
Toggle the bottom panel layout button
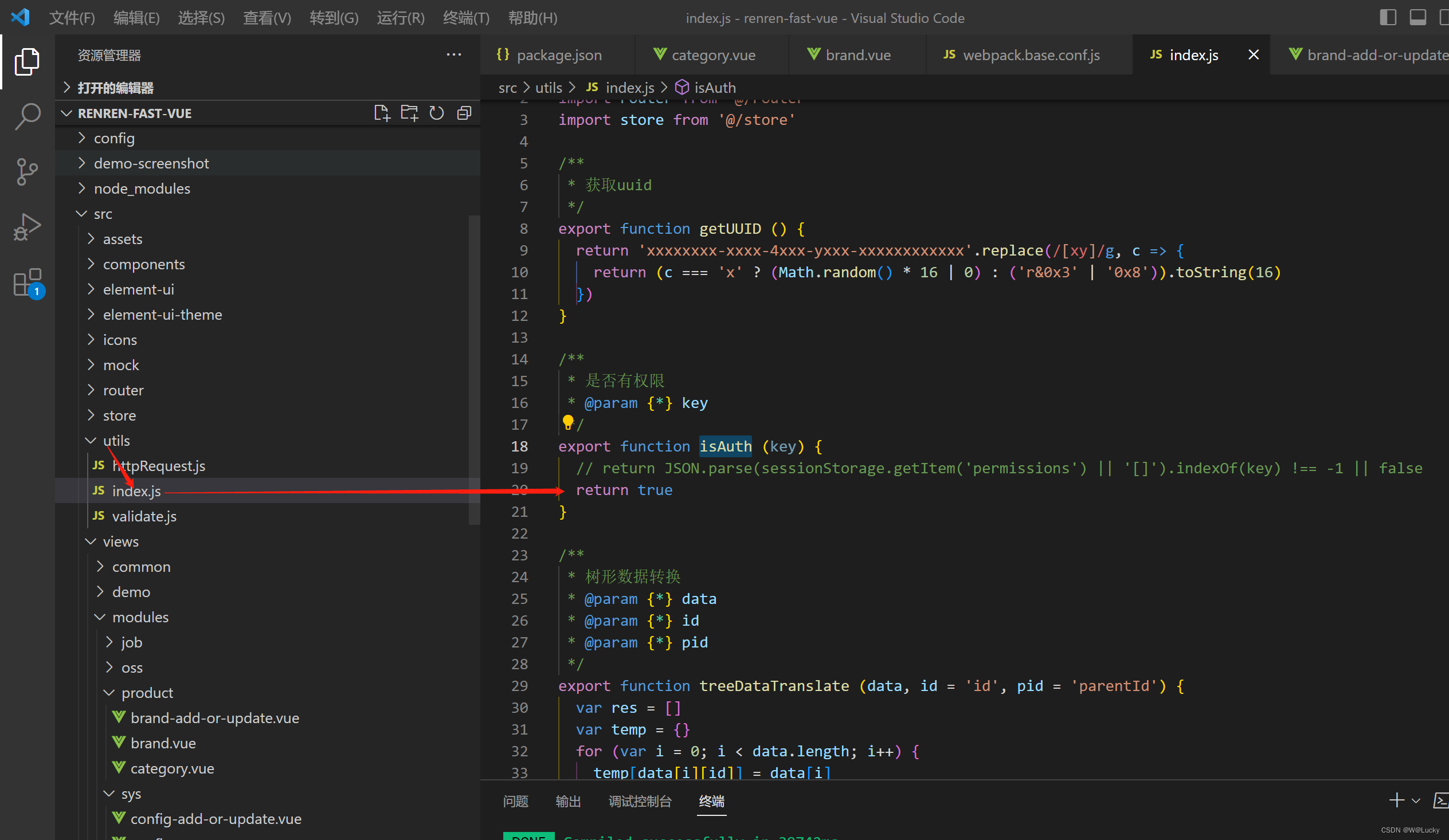(x=1417, y=18)
